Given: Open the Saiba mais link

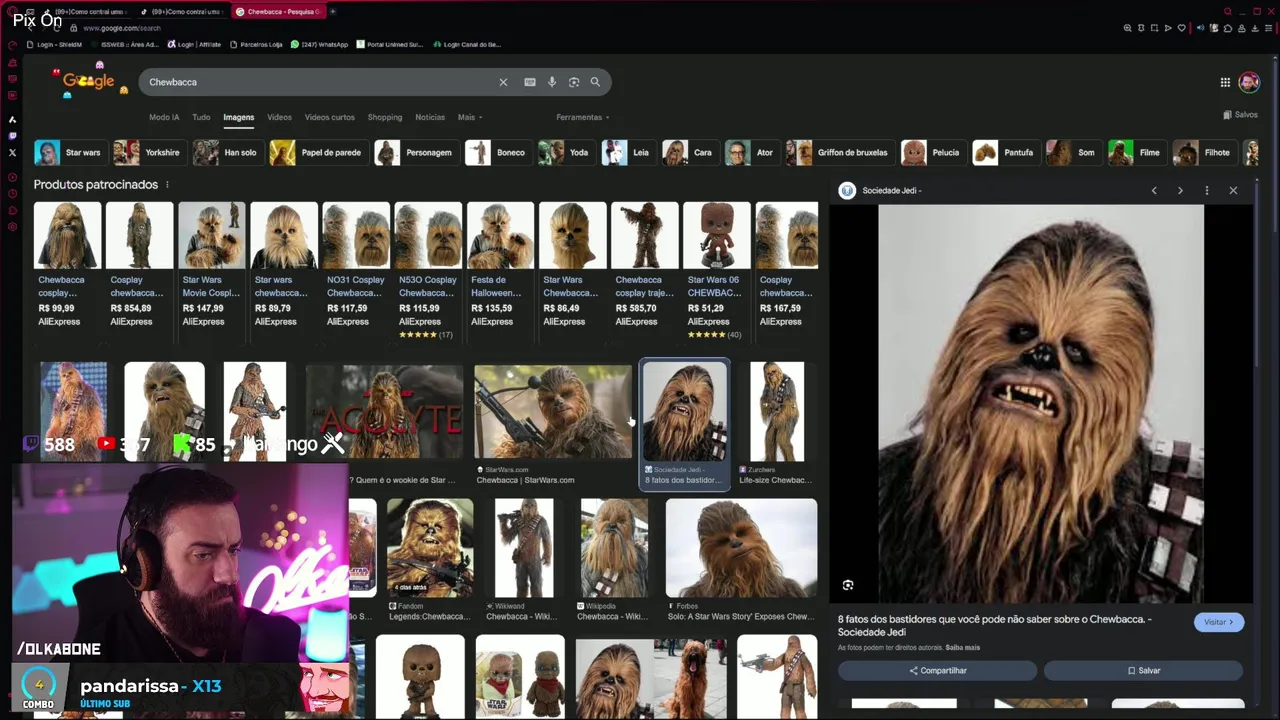Looking at the screenshot, I should tap(962, 648).
